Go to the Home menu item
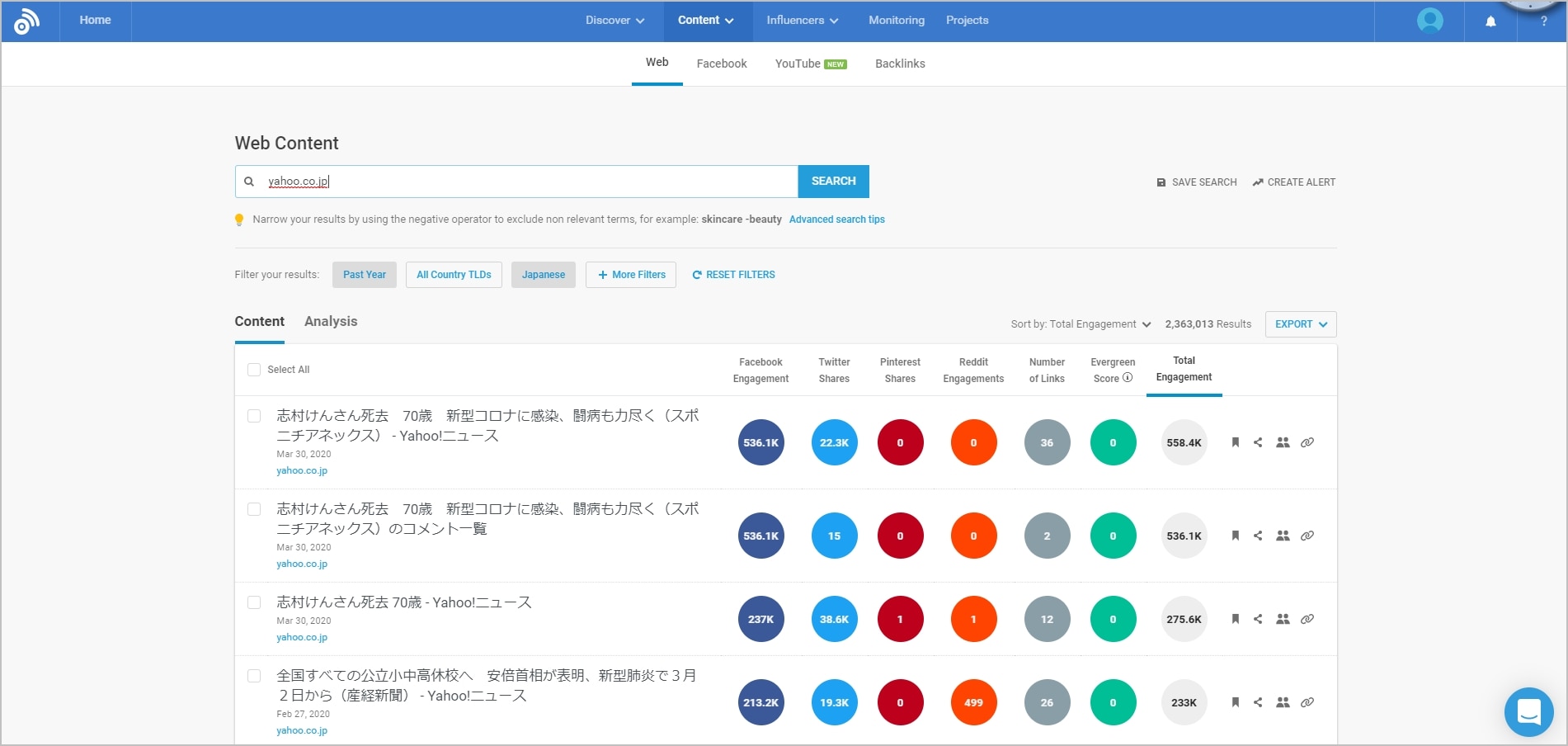The image size is (1568, 746). (95, 21)
